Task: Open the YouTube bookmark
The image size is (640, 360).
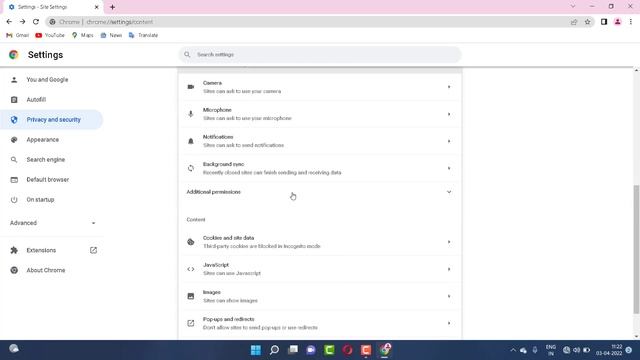Action: coord(50,35)
